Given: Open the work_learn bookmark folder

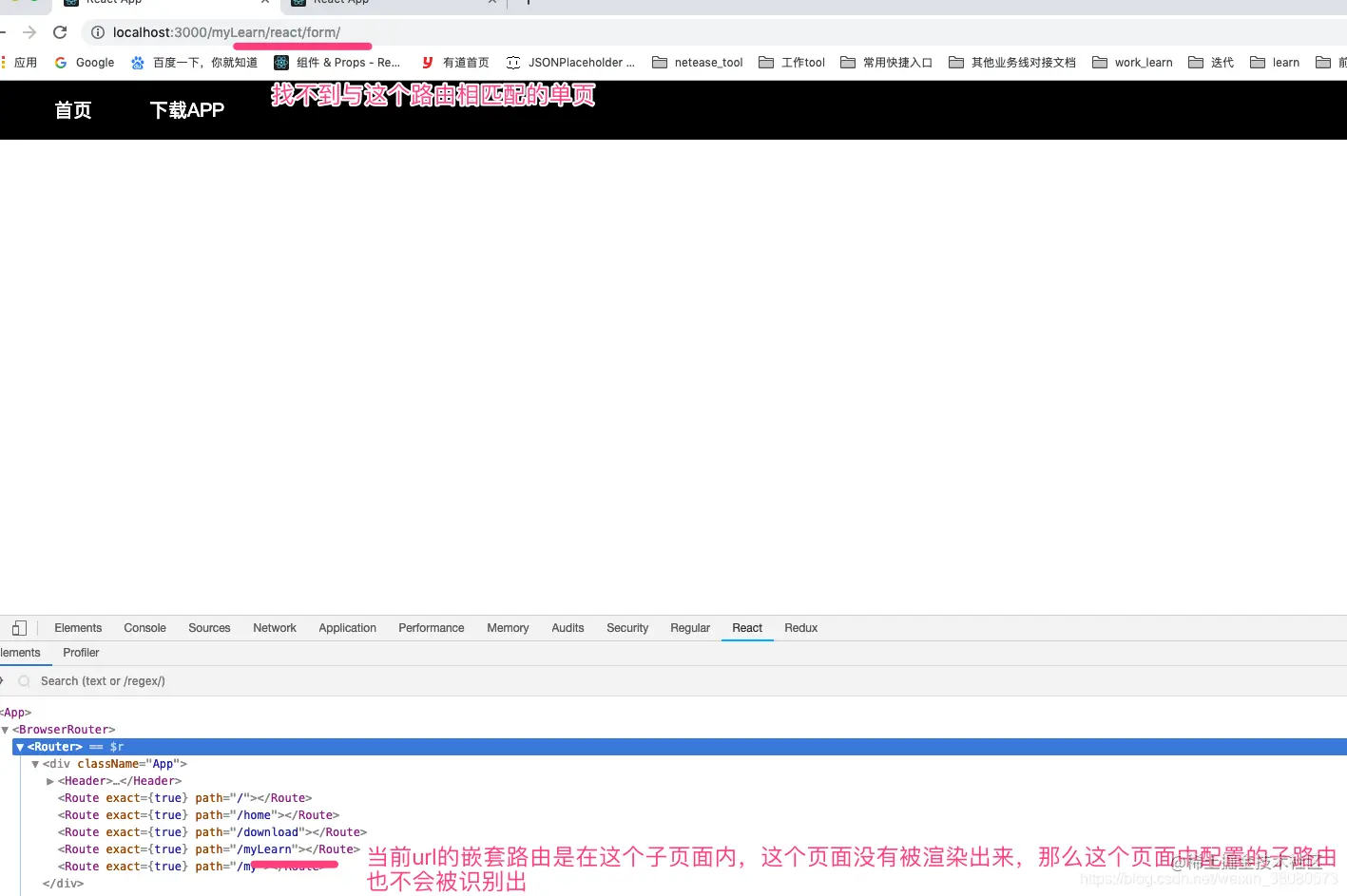Looking at the screenshot, I should pos(1132,63).
